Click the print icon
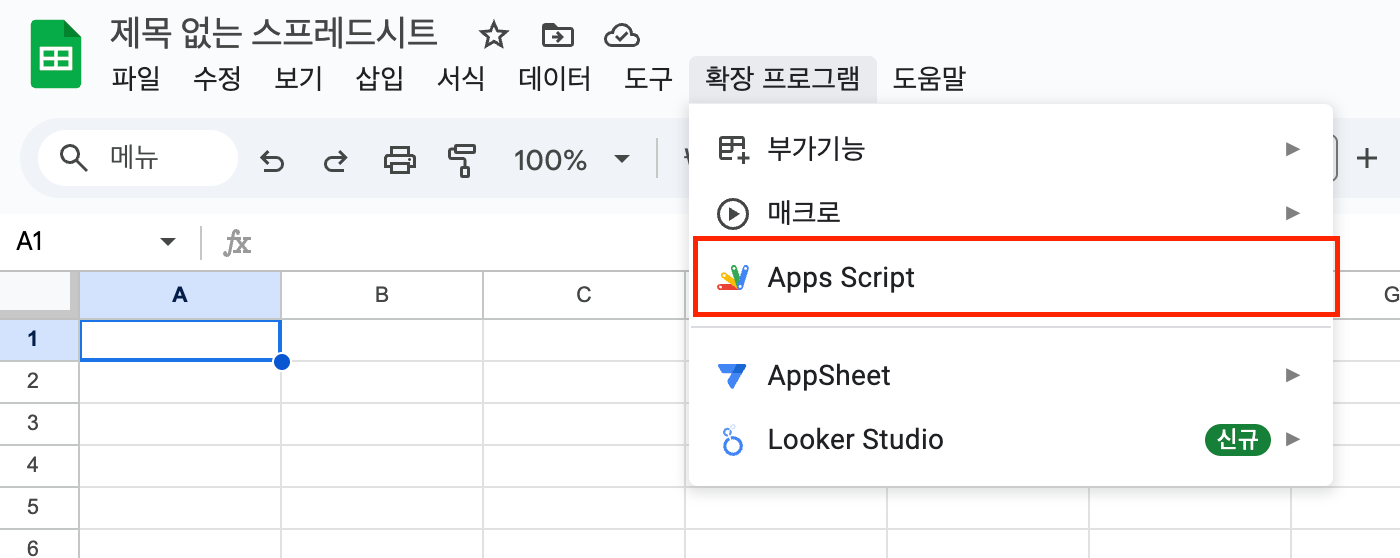1400x558 pixels. click(399, 160)
